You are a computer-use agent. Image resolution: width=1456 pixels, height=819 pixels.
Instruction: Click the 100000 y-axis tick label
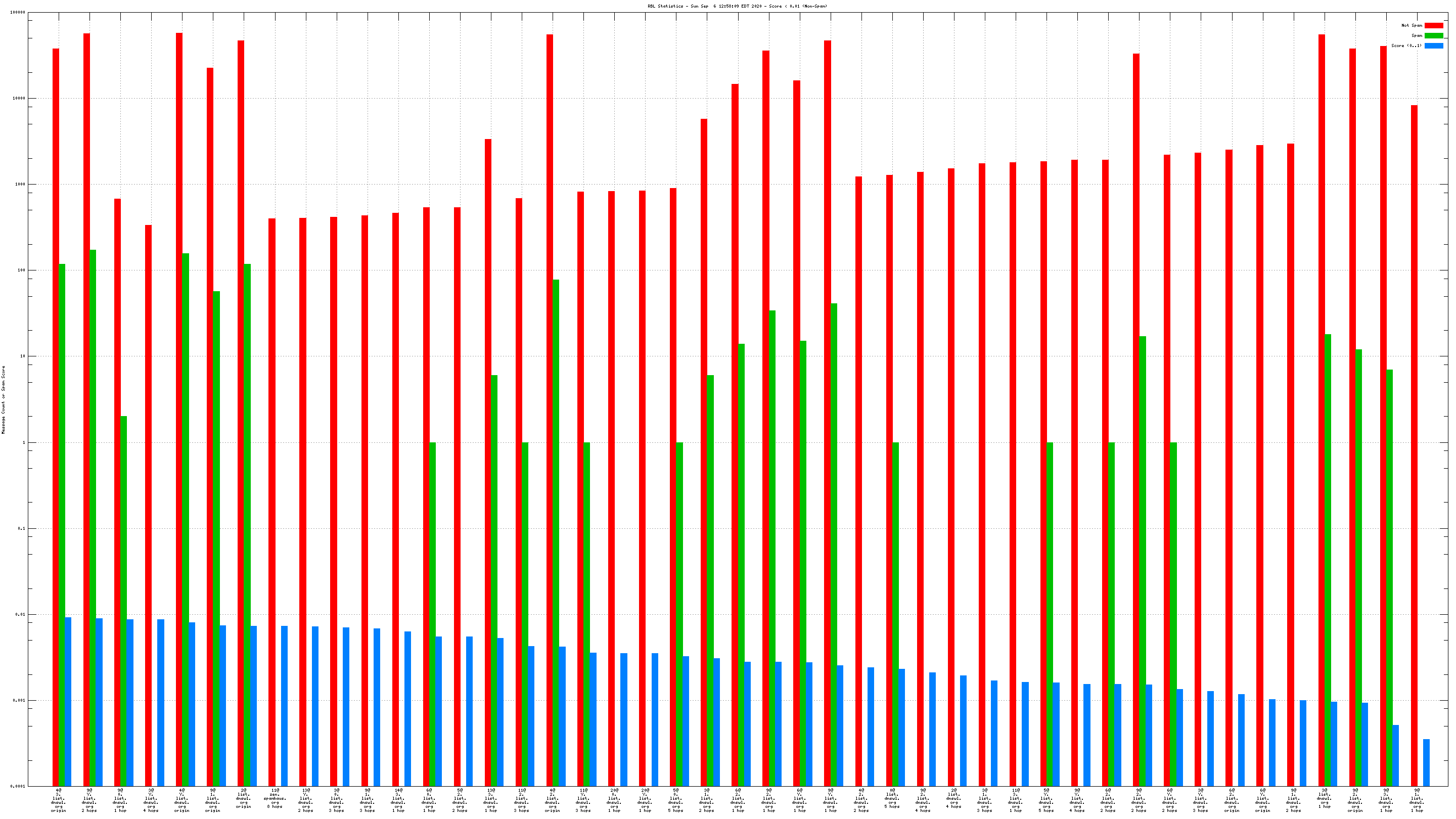(x=18, y=13)
